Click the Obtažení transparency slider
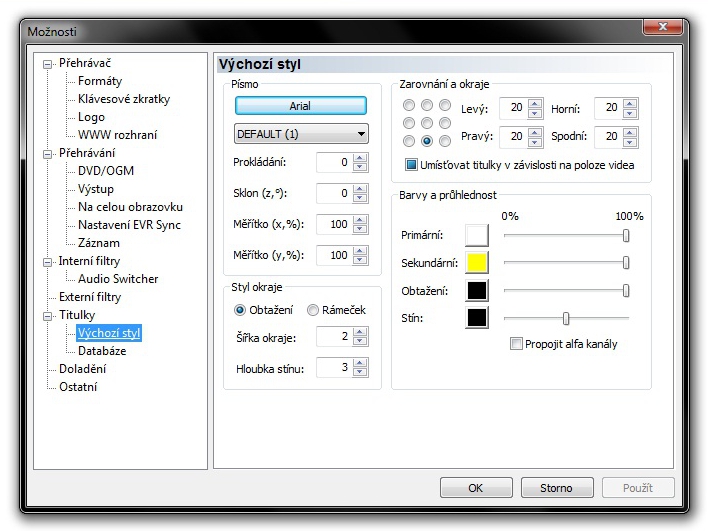The image size is (708, 531). coord(567,290)
